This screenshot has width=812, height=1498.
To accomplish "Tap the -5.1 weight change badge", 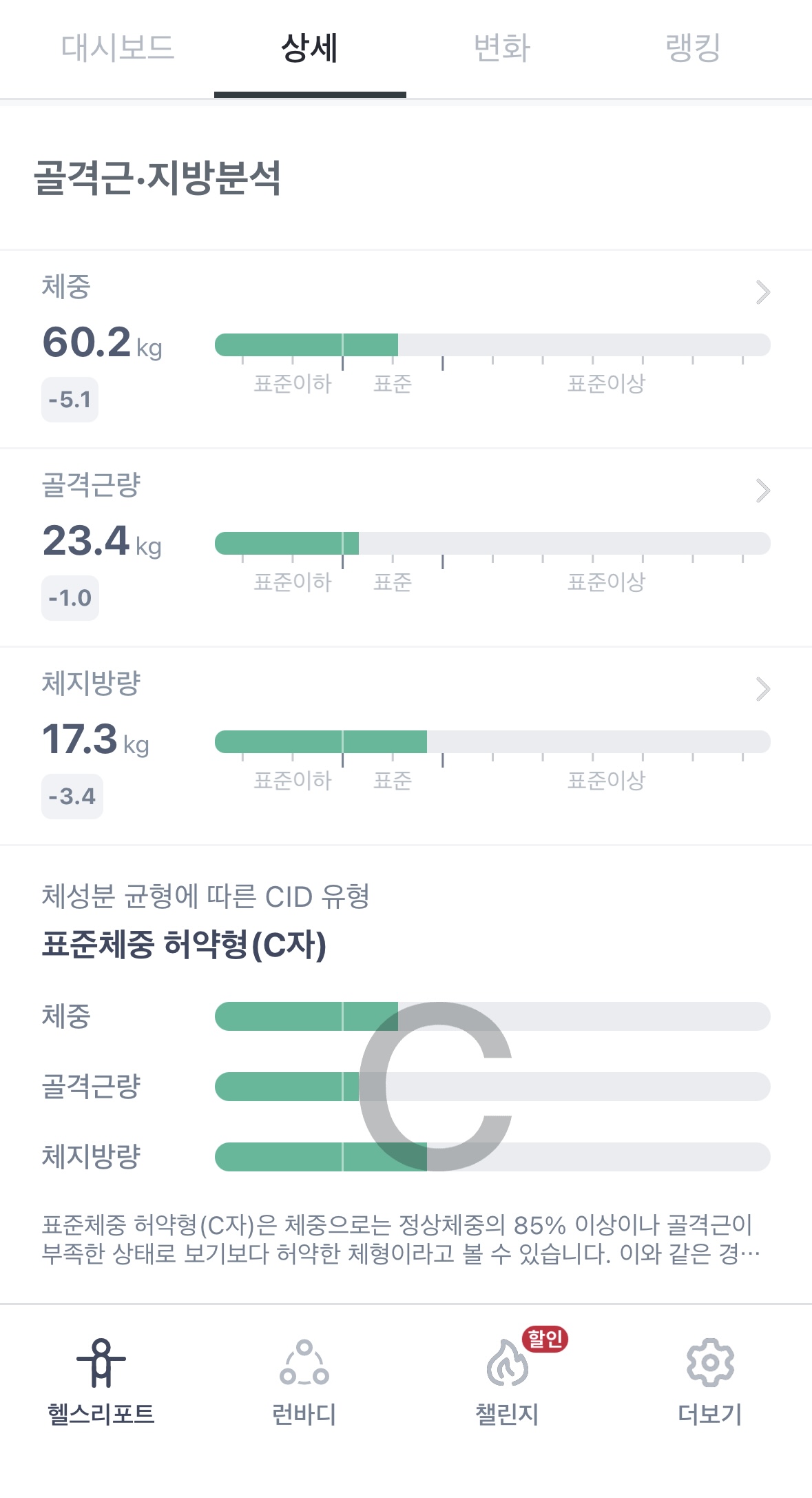I will coord(70,400).
